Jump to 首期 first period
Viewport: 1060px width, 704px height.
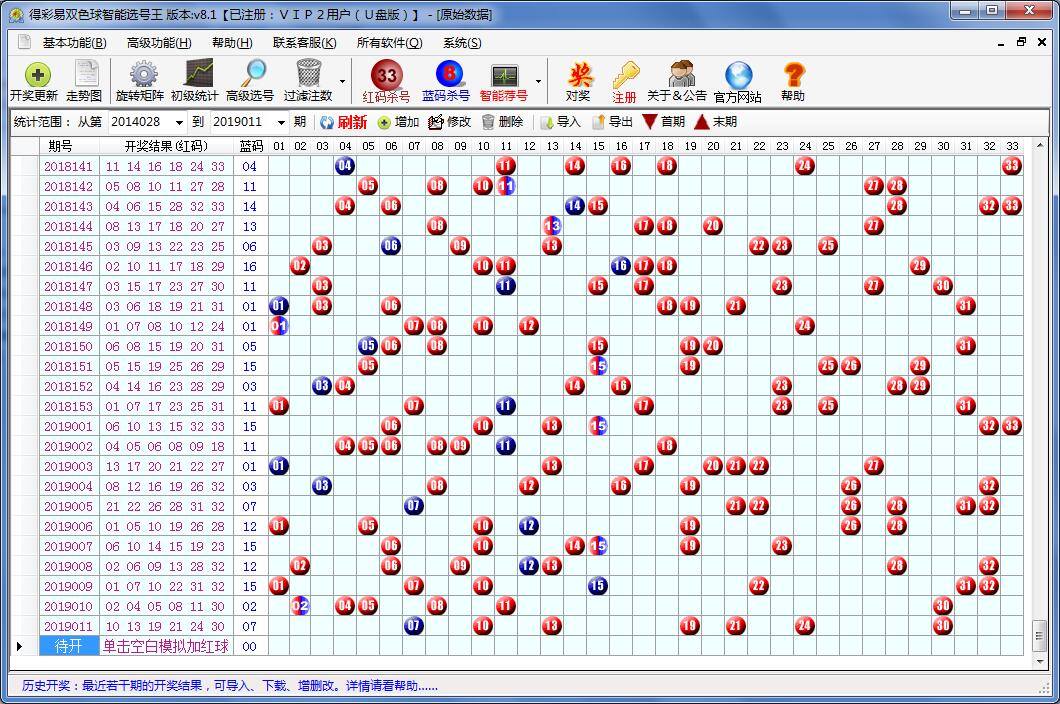663,122
